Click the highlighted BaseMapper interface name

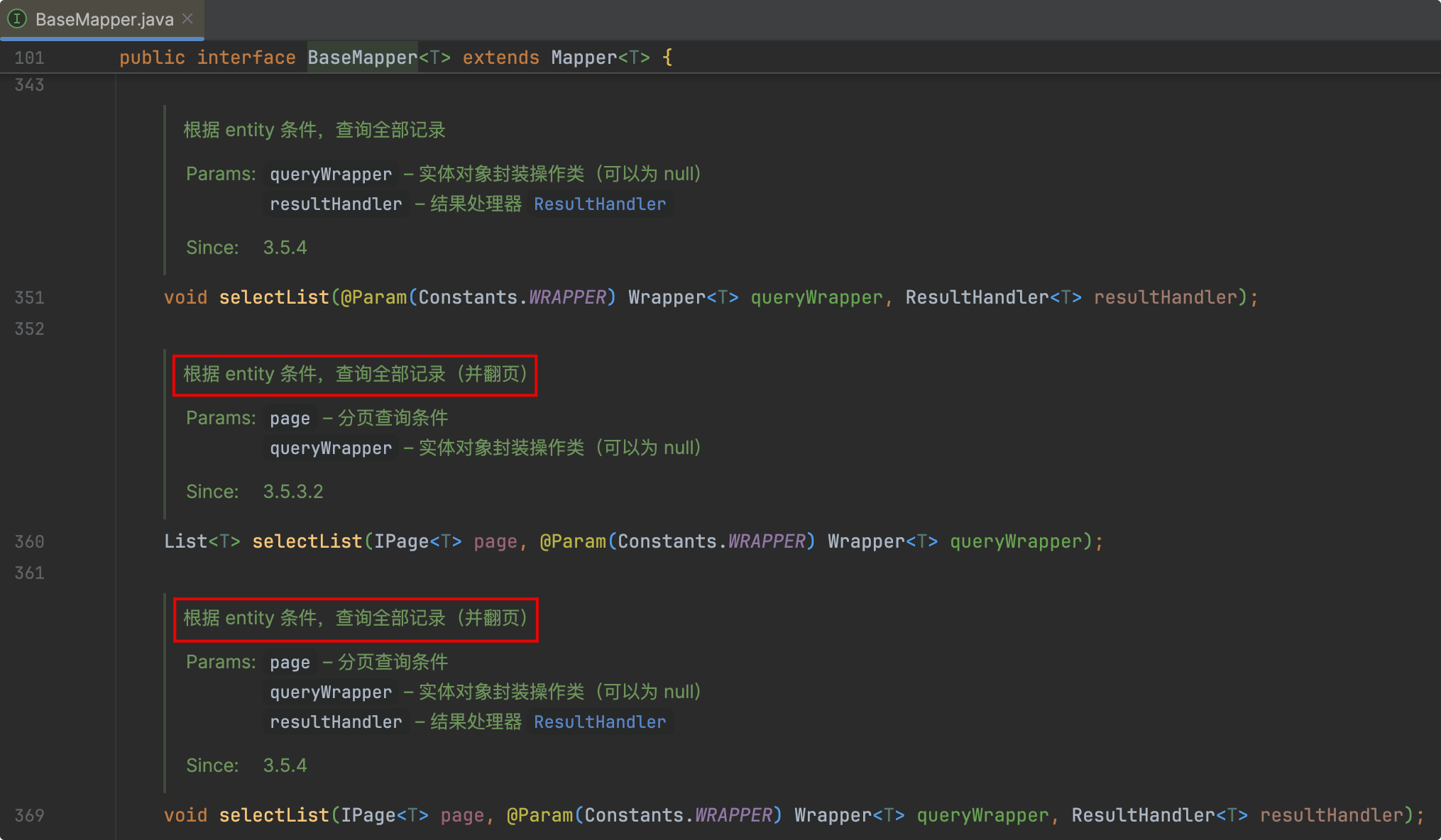coord(362,57)
